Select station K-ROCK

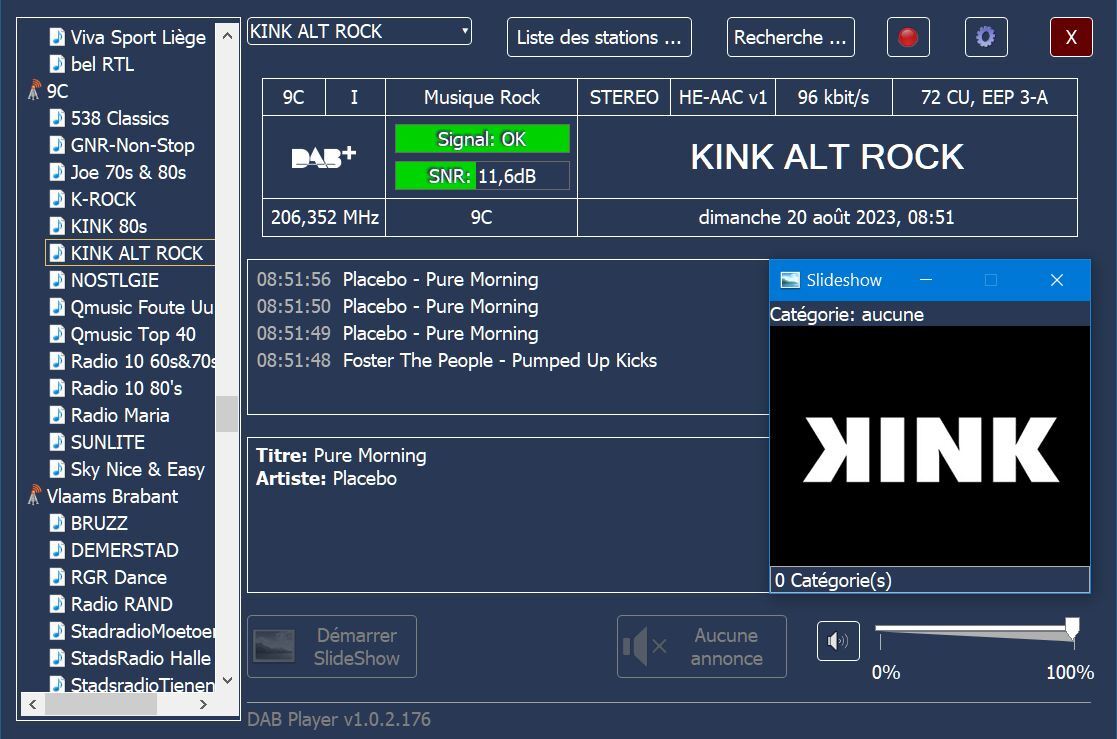[x=103, y=200]
